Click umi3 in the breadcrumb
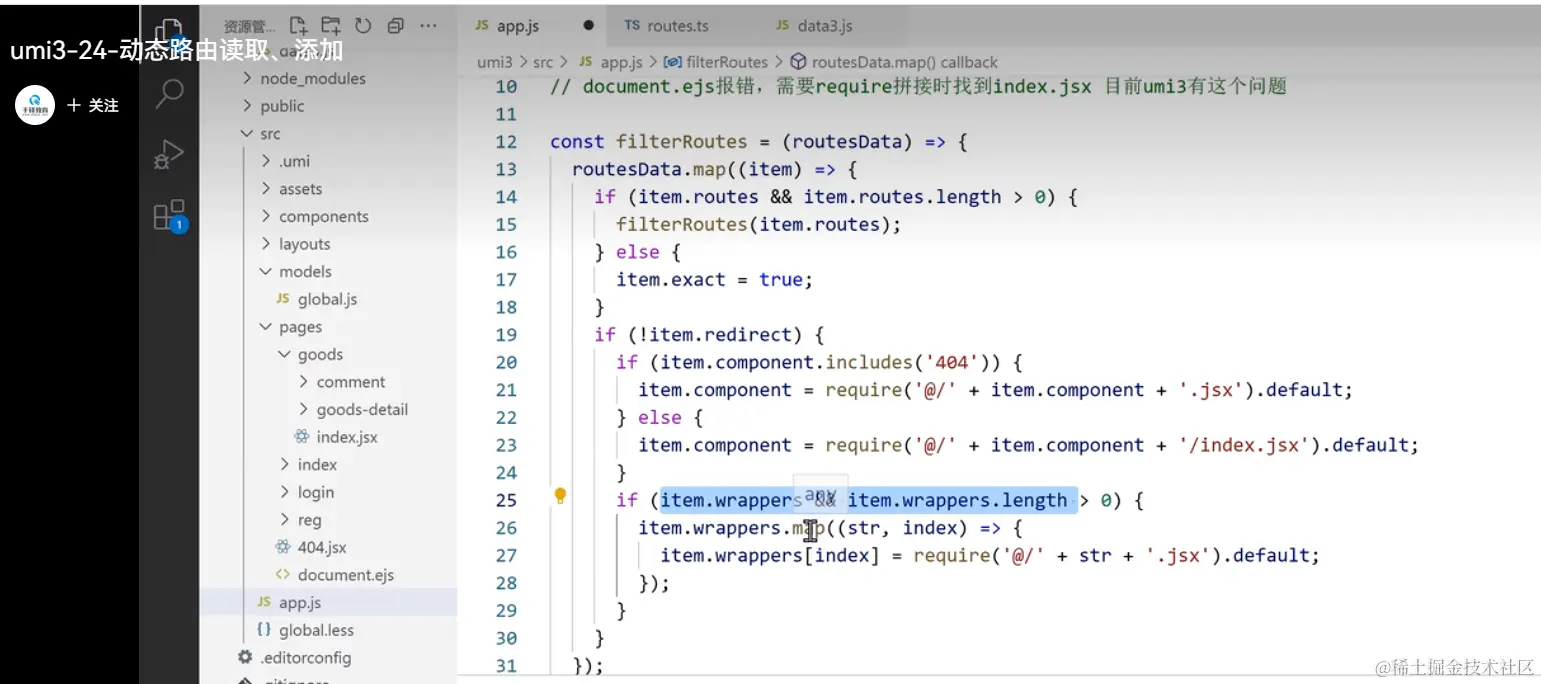 click(494, 62)
